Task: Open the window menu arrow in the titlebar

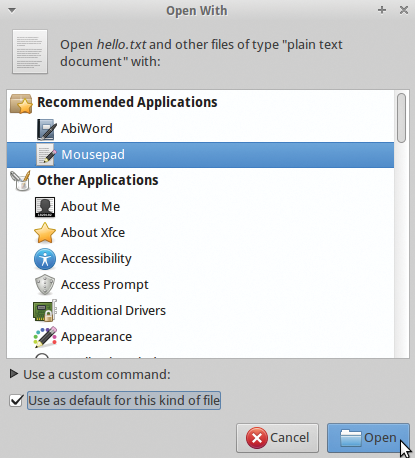Action: tap(12, 10)
